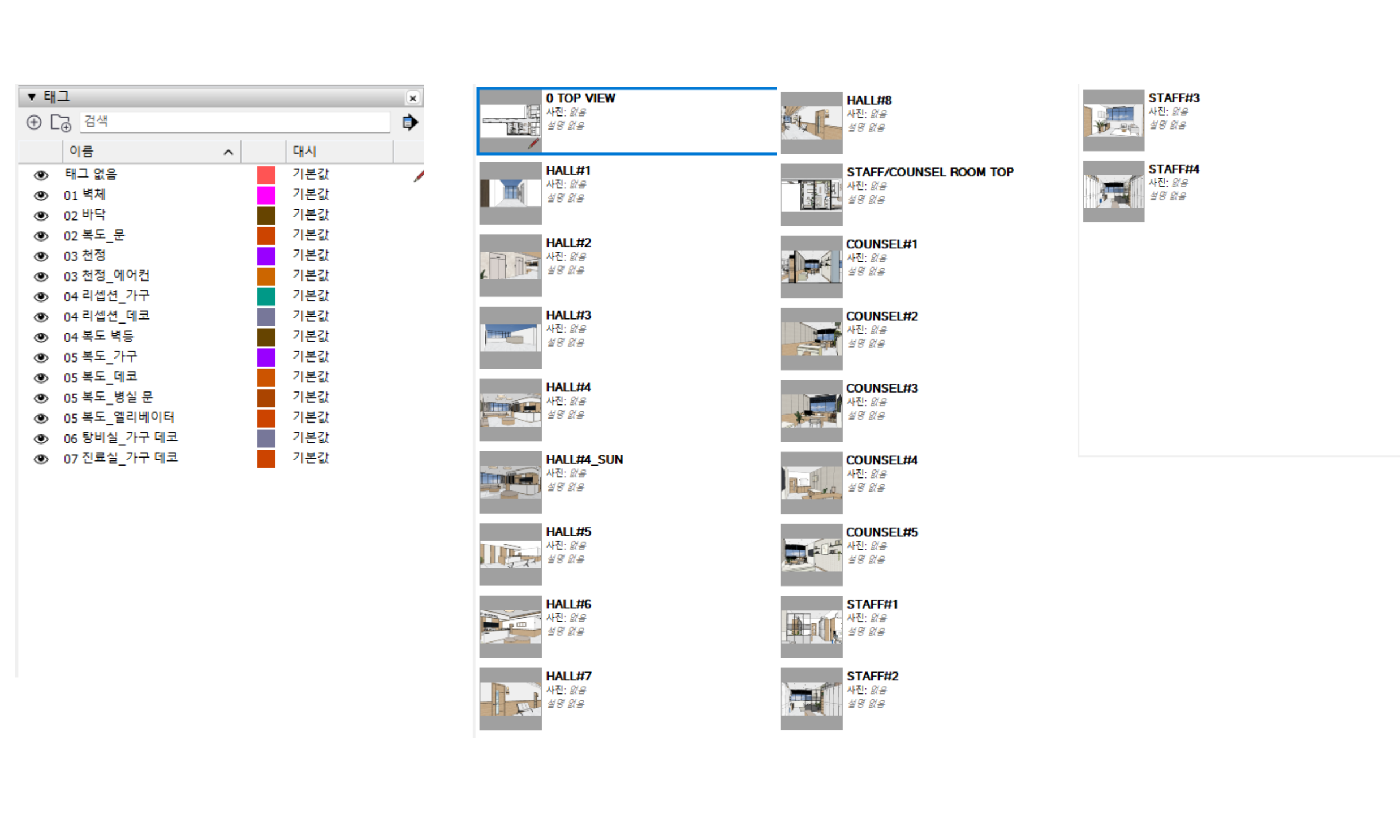The height and width of the screenshot is (840, 1400).
Task: Toggle visibility of 태그 없음
Action: click(x=41, y=175)
